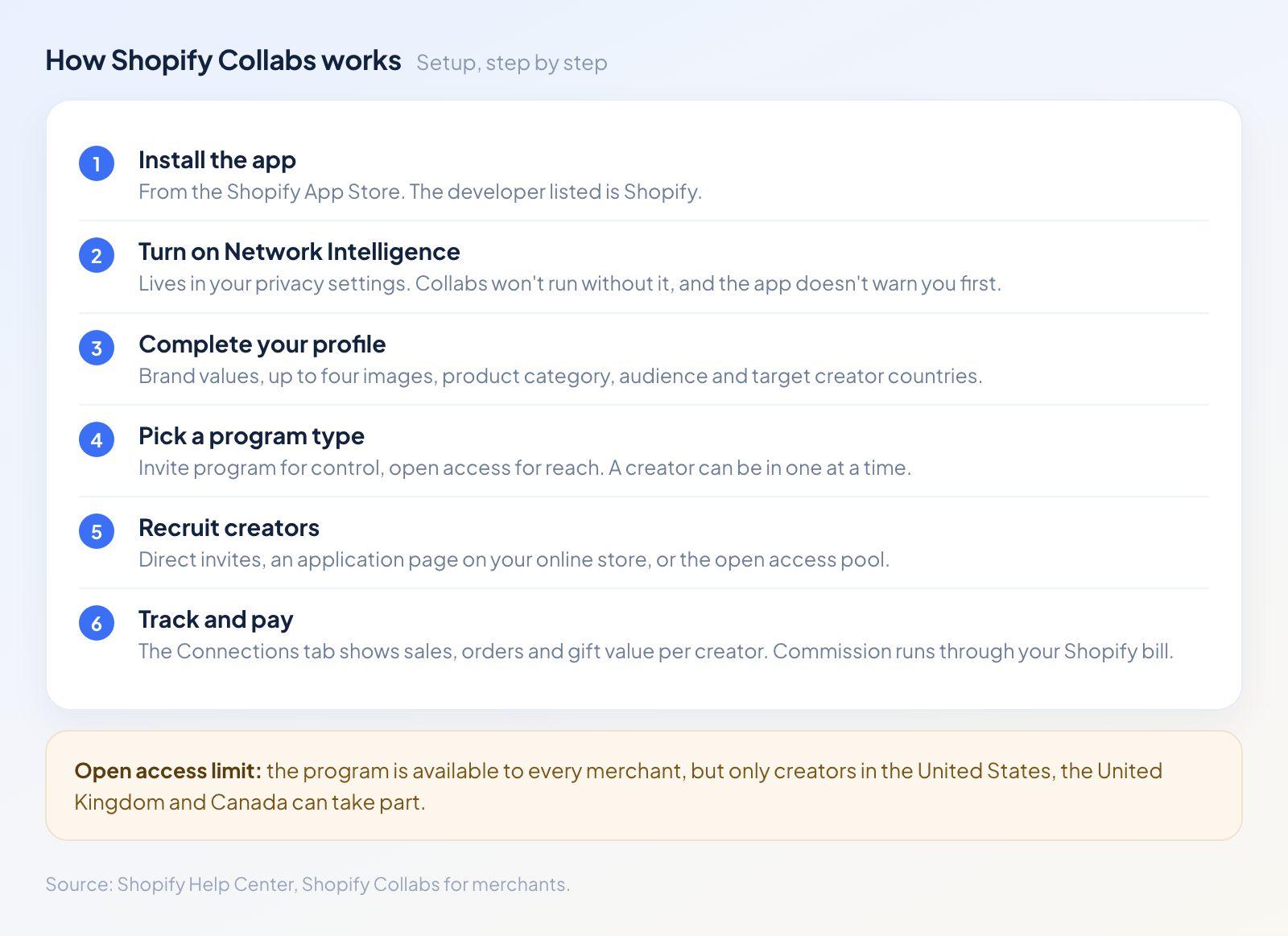Click the blue step 3 badge
This screenshot has width=1288, height=936.
click(97, 348)
